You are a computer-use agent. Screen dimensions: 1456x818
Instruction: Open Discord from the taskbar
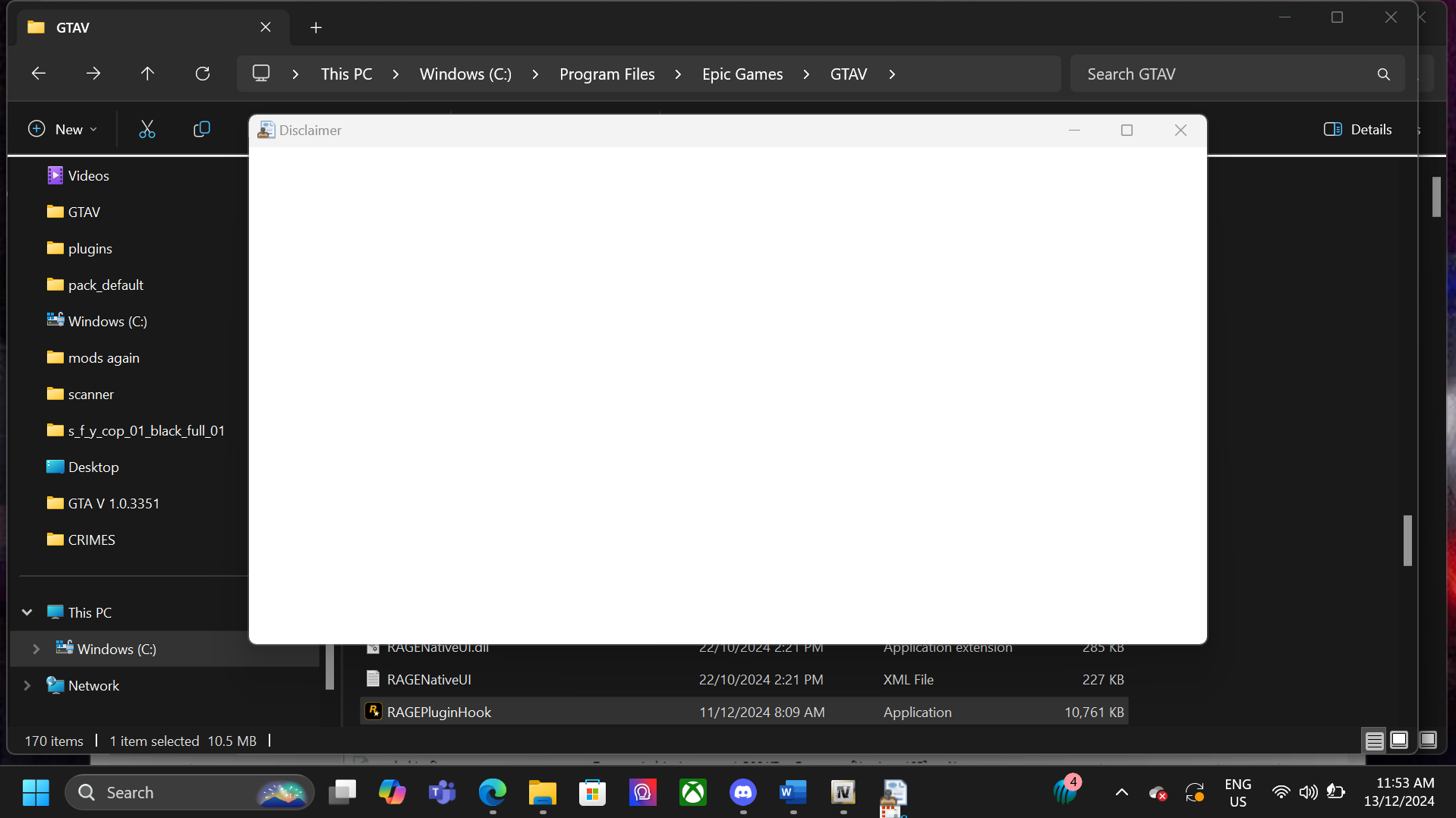(743, 792)
